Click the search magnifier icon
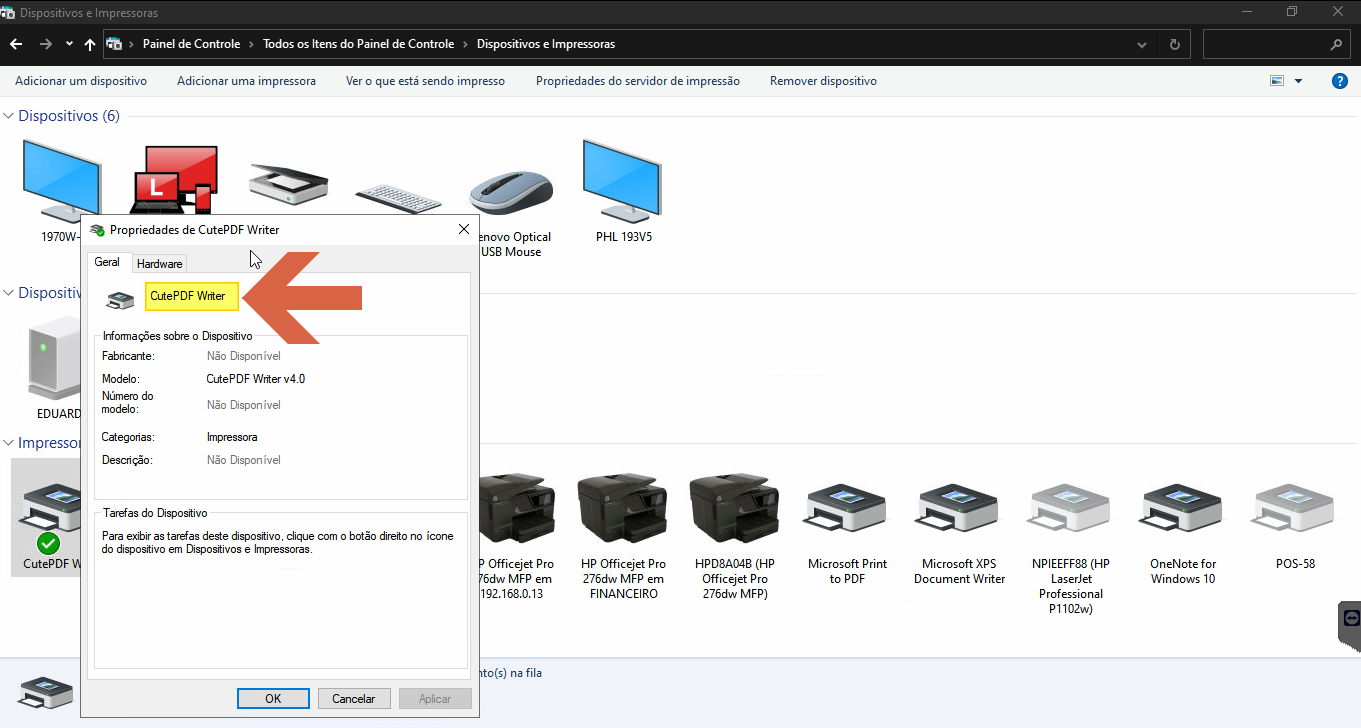Viewport: 1361px width, 728px height. point(1336,44)
